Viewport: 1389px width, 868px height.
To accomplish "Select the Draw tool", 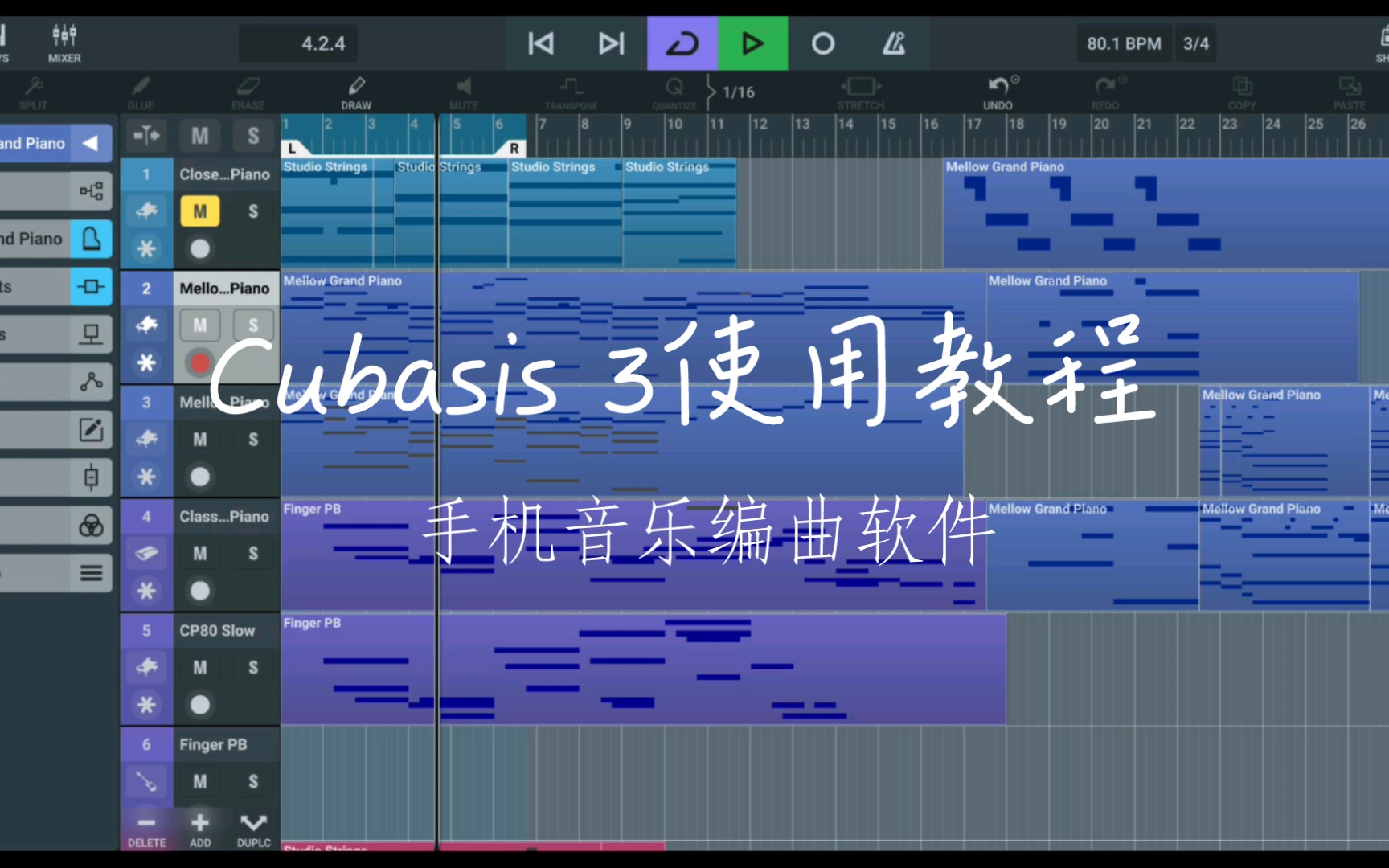I will [356, 92].
